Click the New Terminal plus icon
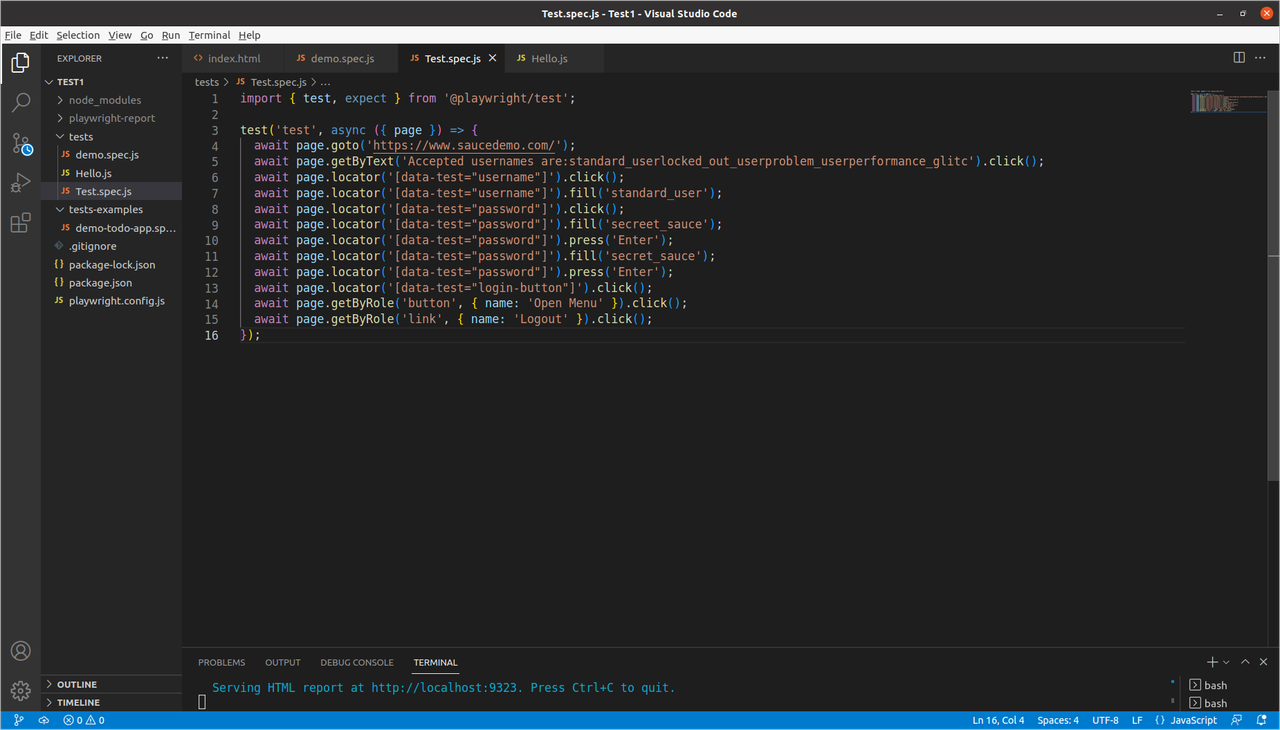Screen dimensions: 1280x730 coord(1212,662)
